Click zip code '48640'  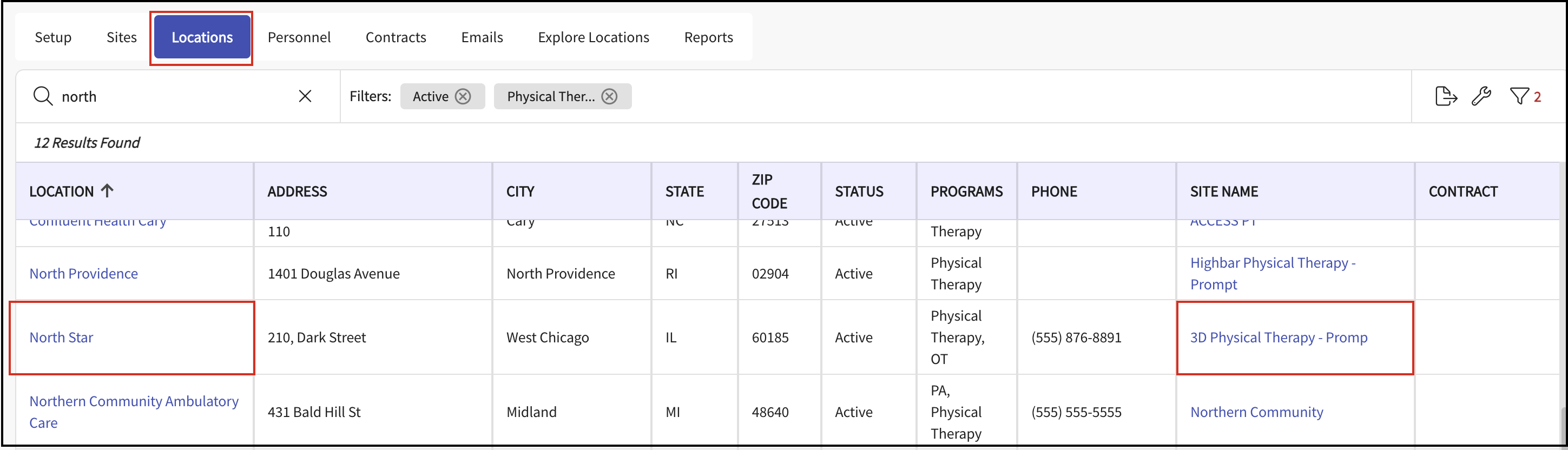[x=770, y=412]
